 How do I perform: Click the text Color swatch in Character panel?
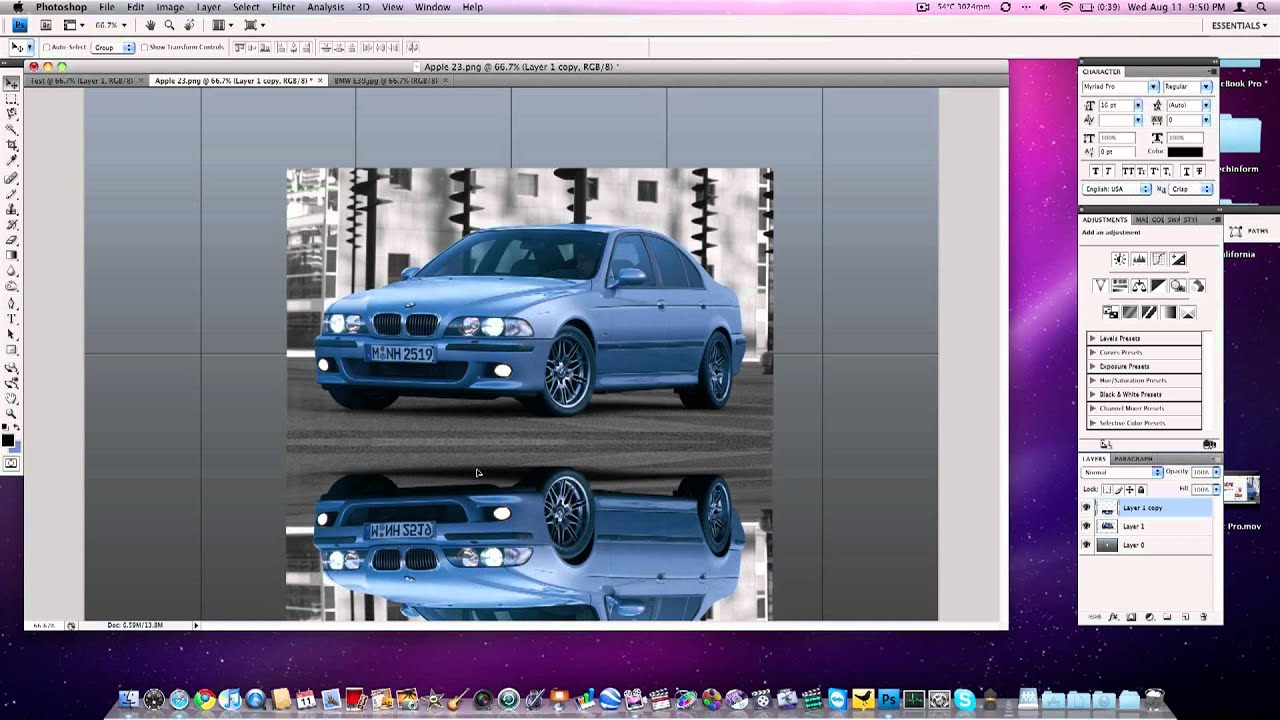[x=1185, y=152]
